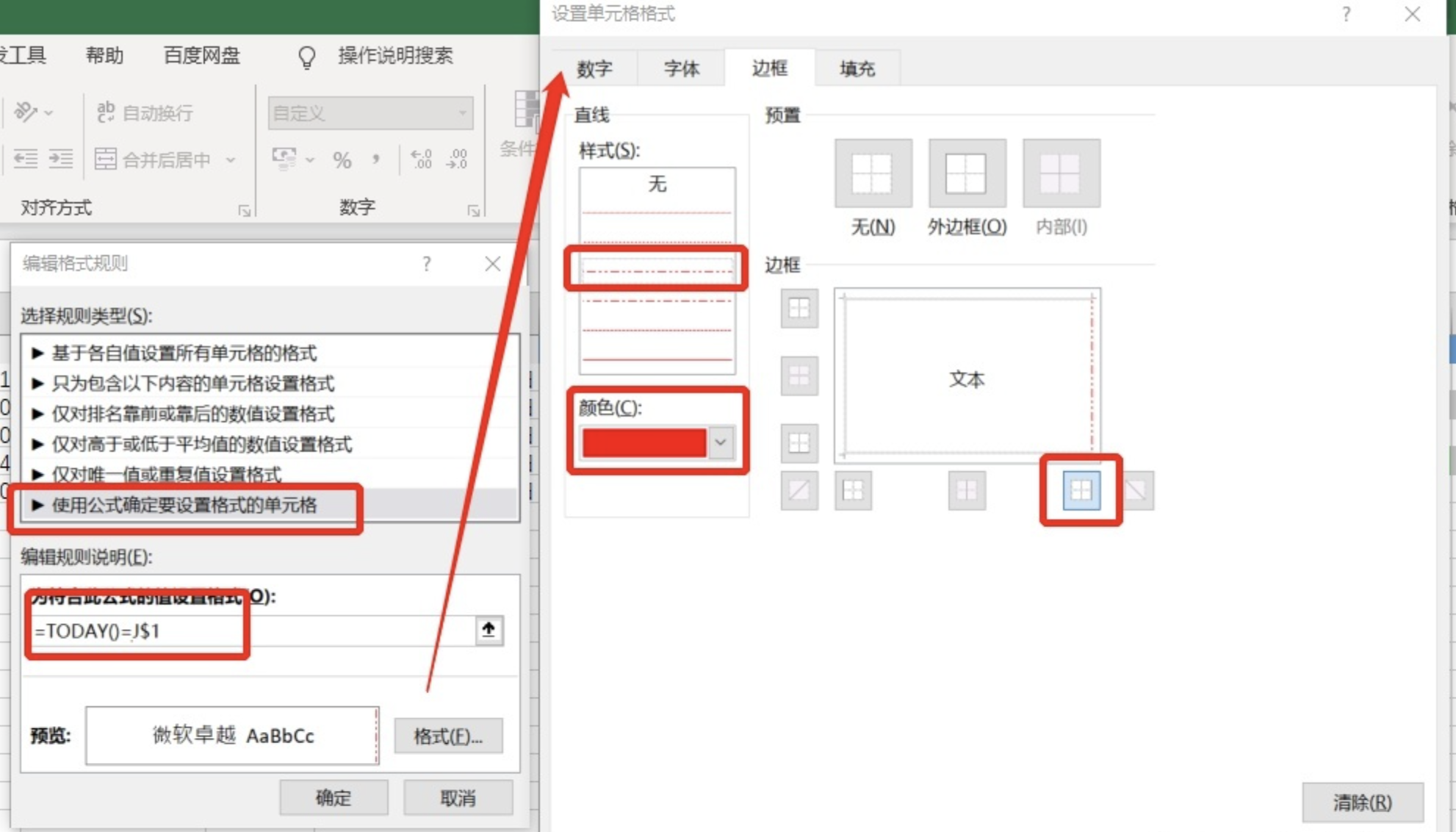Click the 清除(R) button
The height and width of the screenshot is (832, 1456).
[1362, 802]
